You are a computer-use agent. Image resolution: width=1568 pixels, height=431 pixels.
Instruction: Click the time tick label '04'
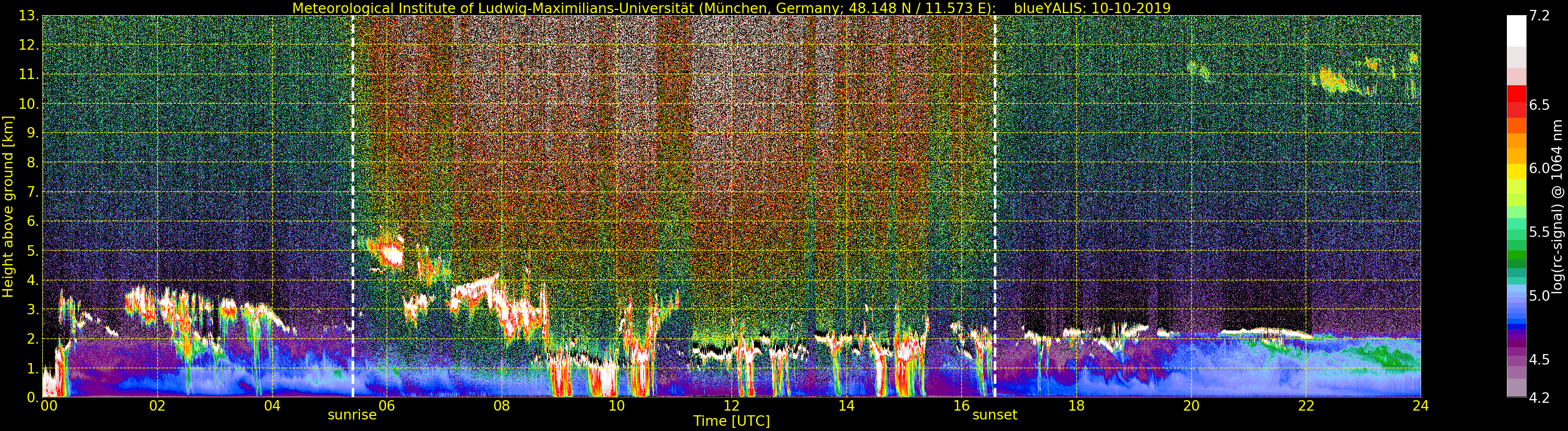tap(272, 406)
